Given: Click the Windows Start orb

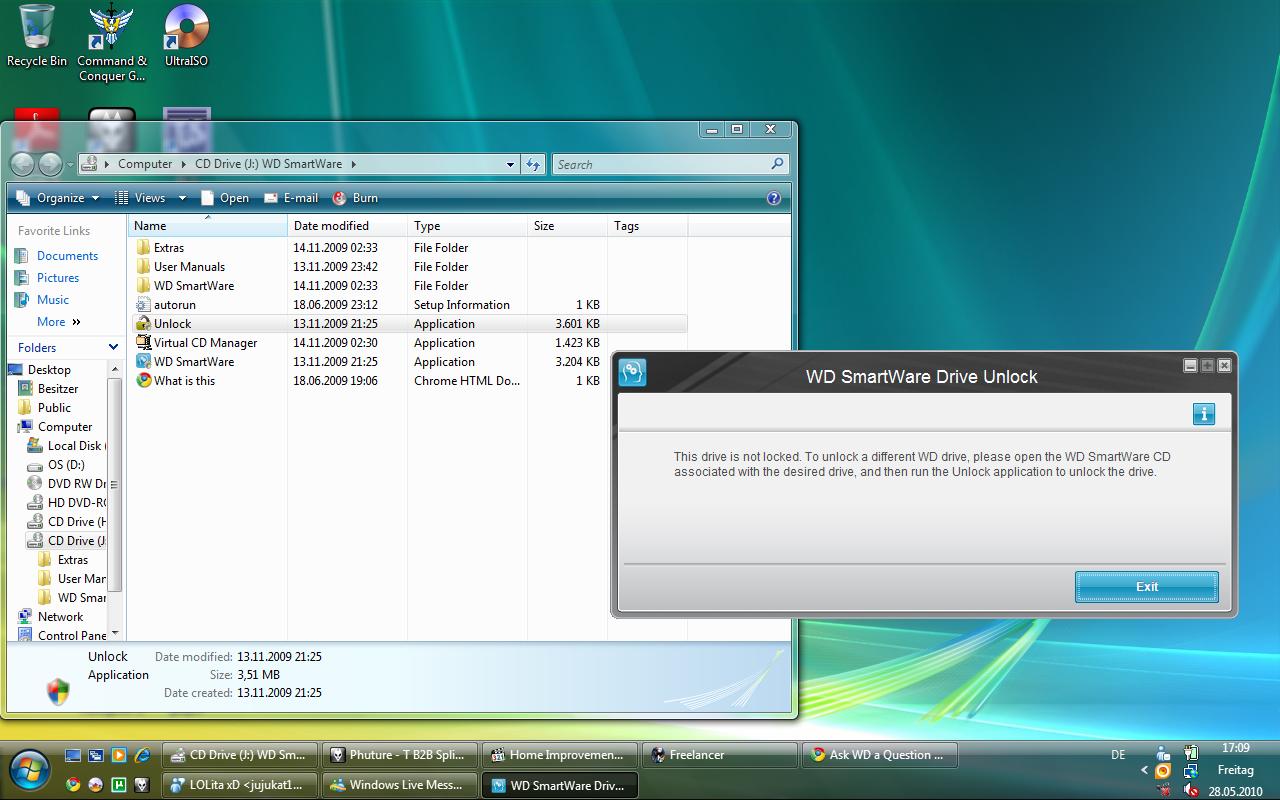Looking at the screenshot, I should pos(28,769).
